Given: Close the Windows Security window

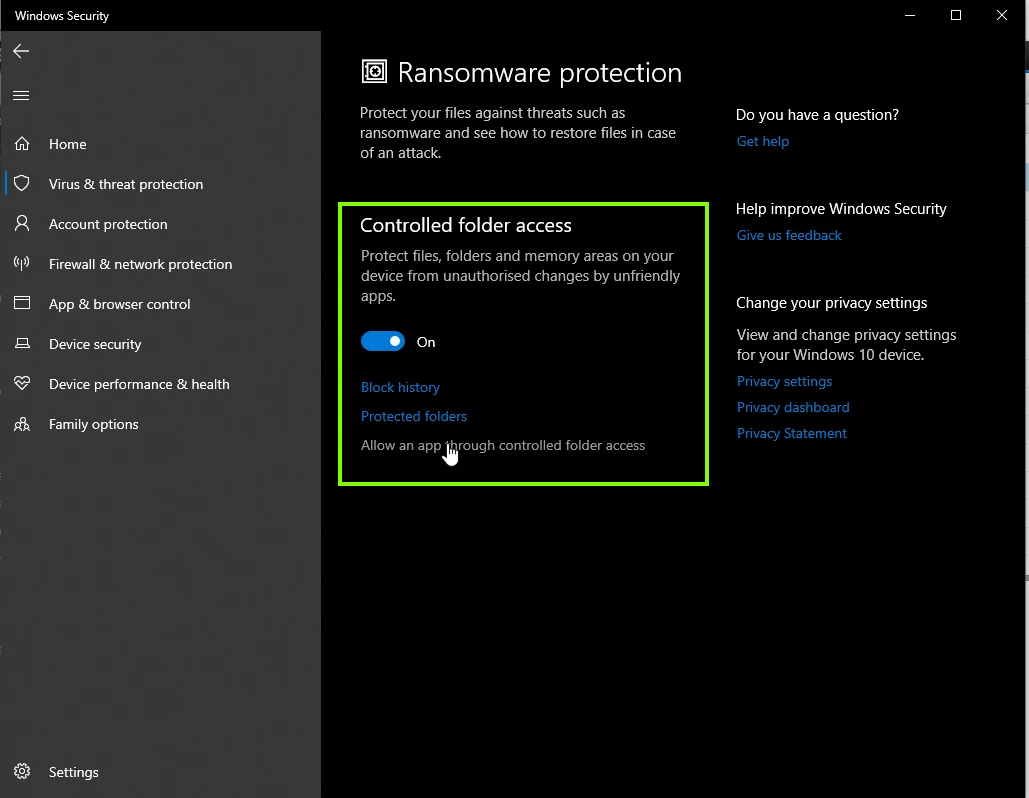Looking at the screenshot, I should click(1001, 15).
